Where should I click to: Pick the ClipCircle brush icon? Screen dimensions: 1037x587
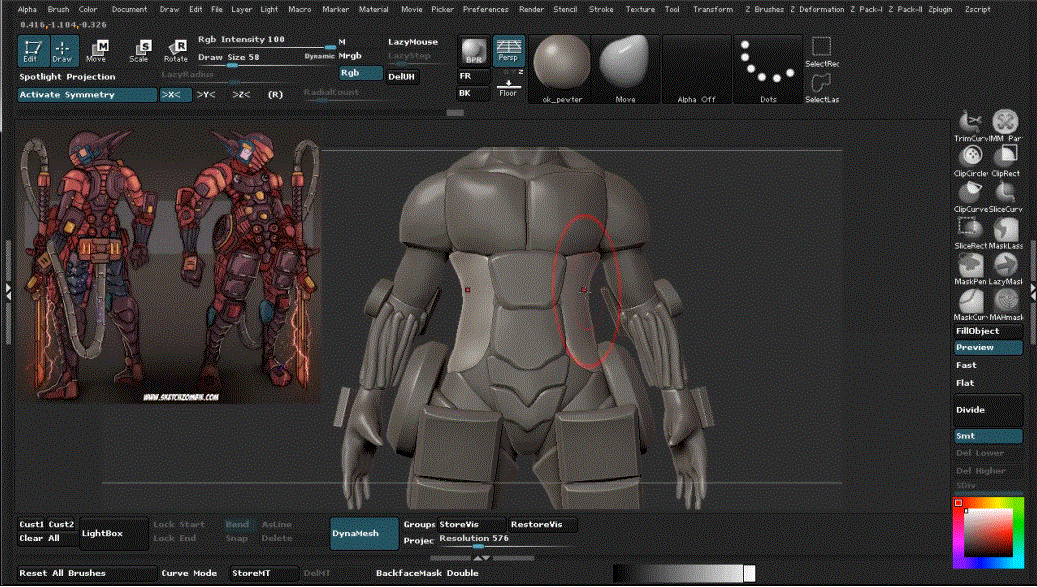pos(970,161)
